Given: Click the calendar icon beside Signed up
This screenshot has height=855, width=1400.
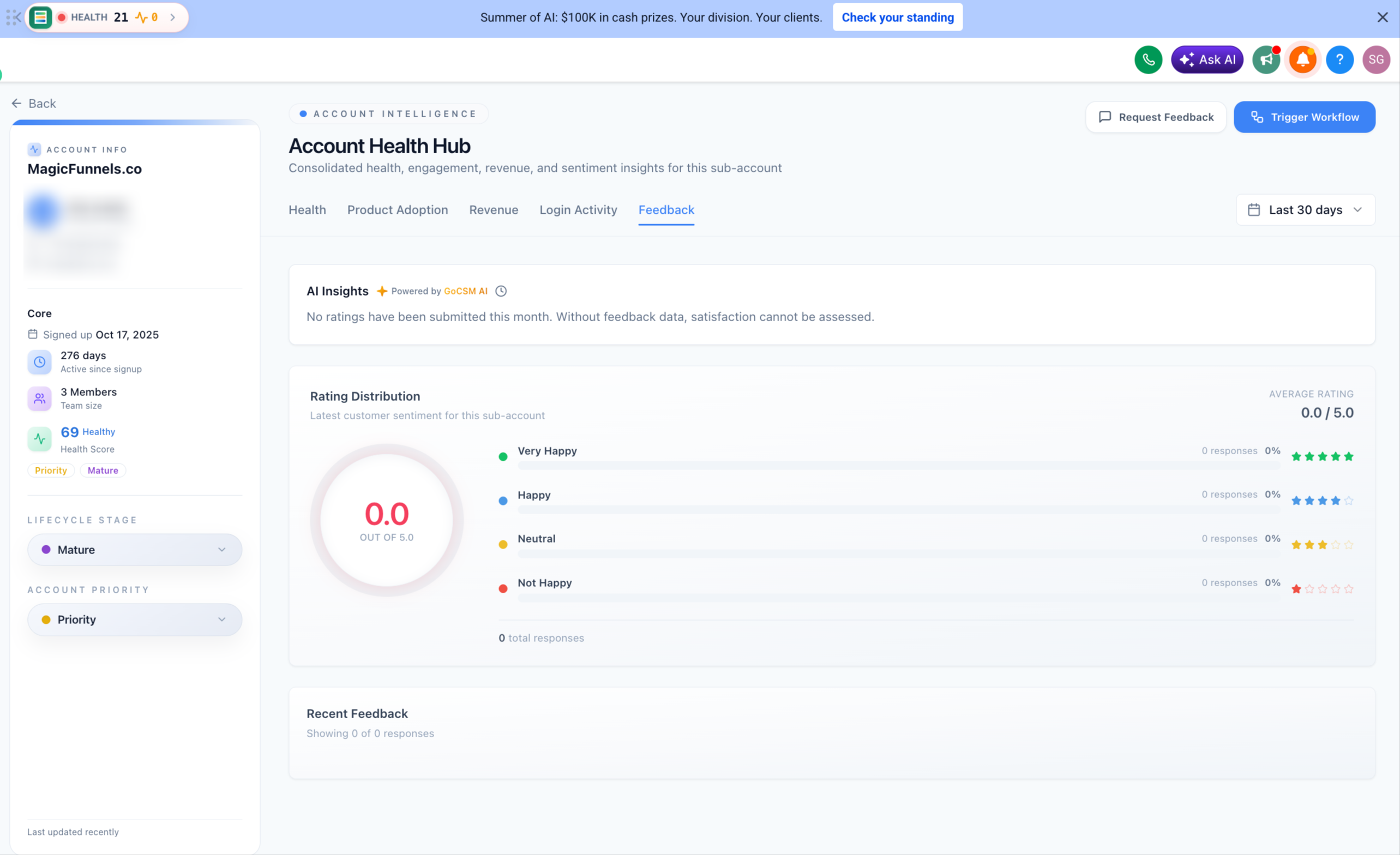Looking at the screenshot, I should (33, 335).
